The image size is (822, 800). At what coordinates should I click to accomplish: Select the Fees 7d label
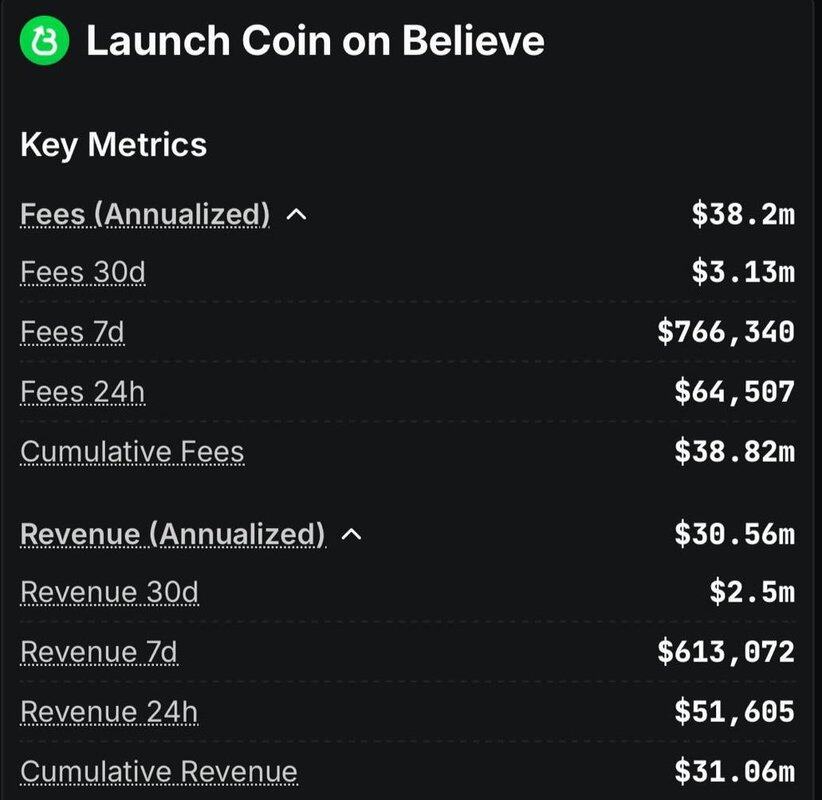(72, 331)
